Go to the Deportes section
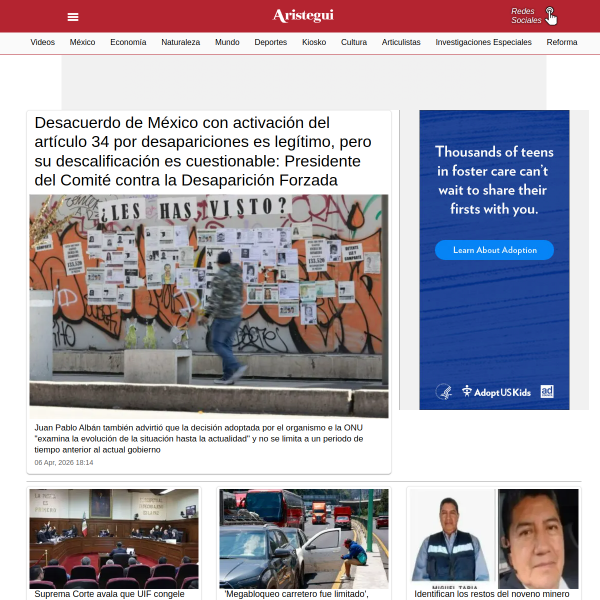 click(x=271, y=42)
